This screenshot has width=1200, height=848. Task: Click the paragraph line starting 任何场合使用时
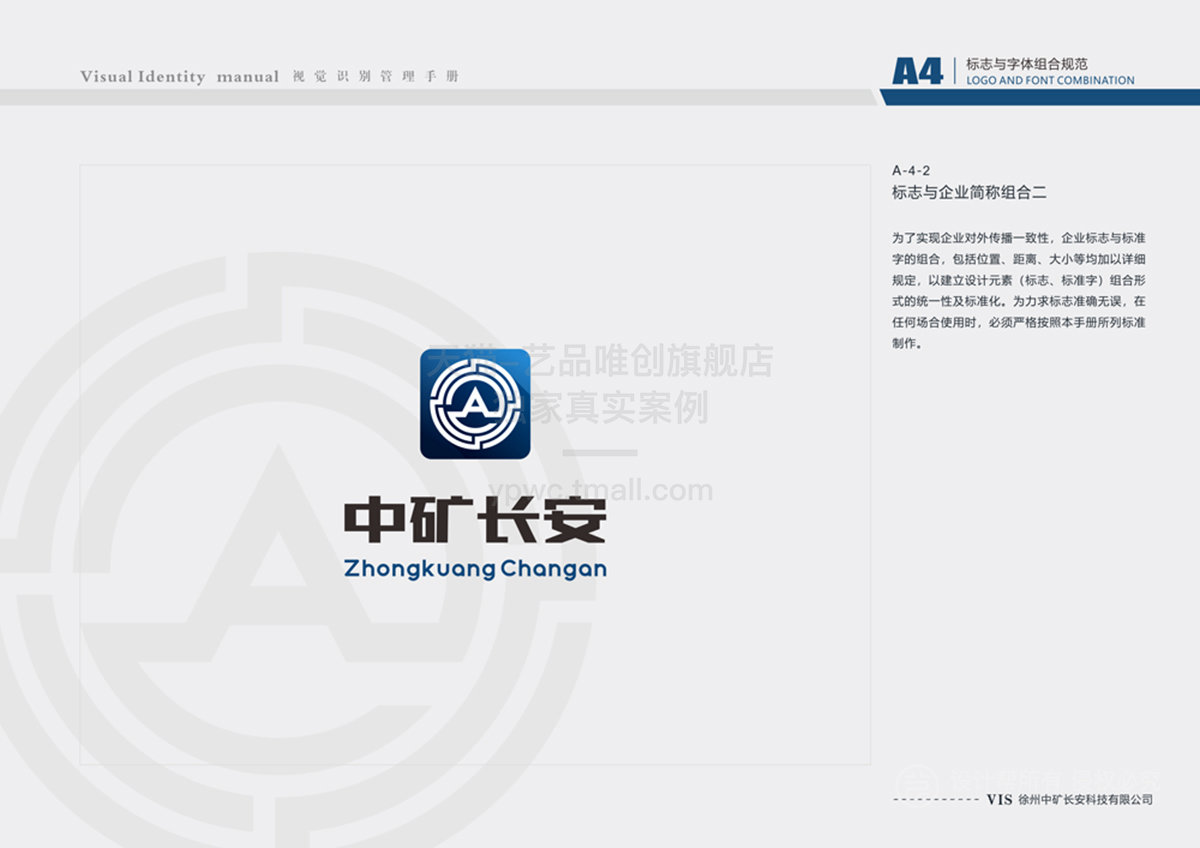coord(1019,323)
